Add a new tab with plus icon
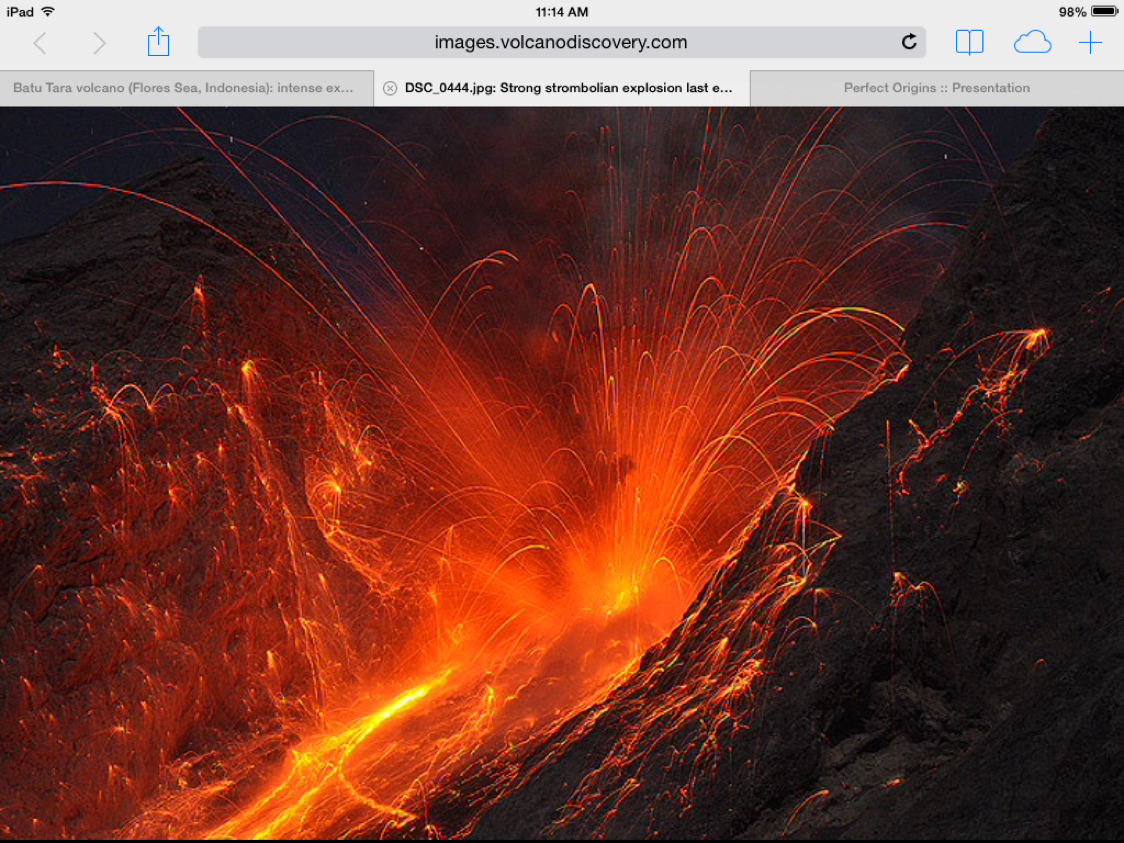This screenshot has height=843, width=1124. pos(1090,42)
